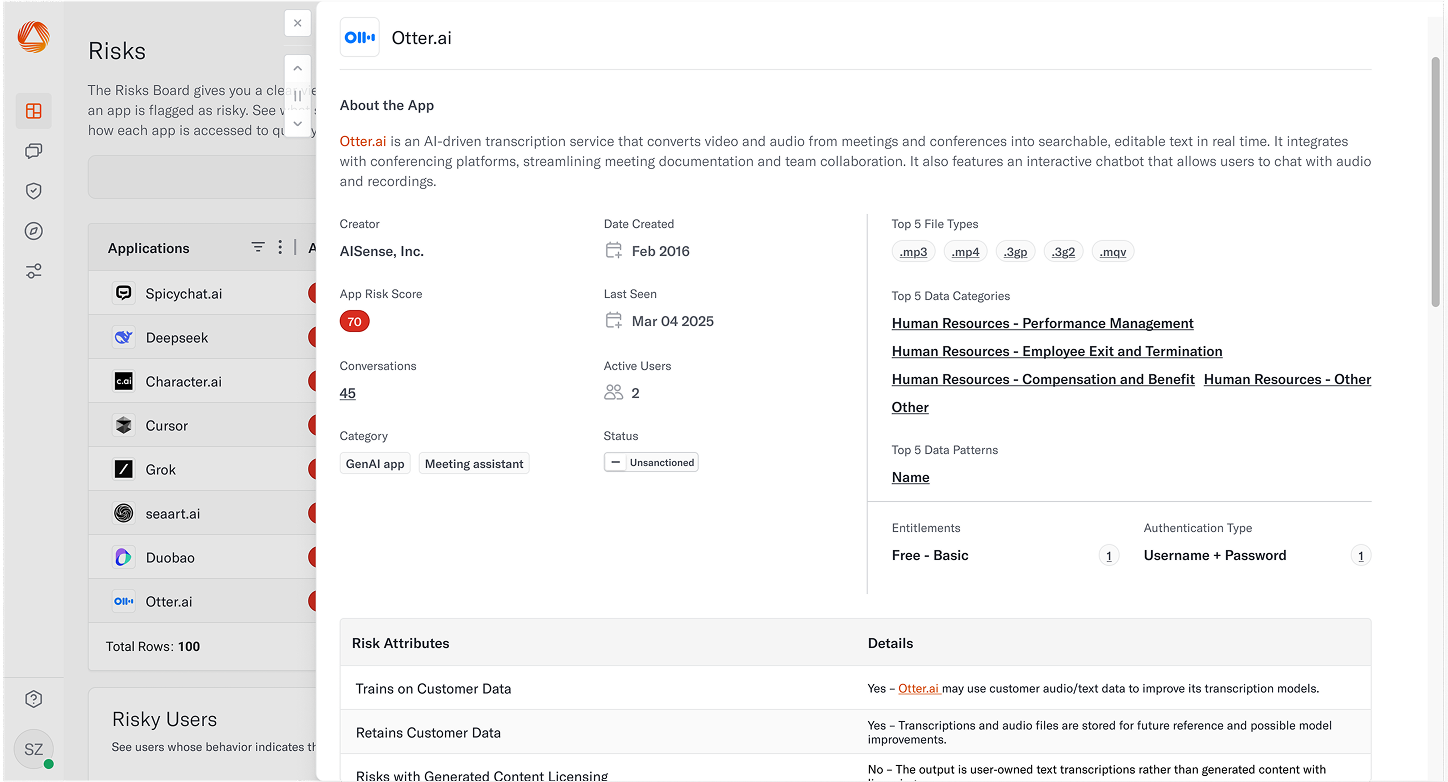Screen dimensions: 1448x782
Task: Open the help question mark icon
Action: click(34, 699)
